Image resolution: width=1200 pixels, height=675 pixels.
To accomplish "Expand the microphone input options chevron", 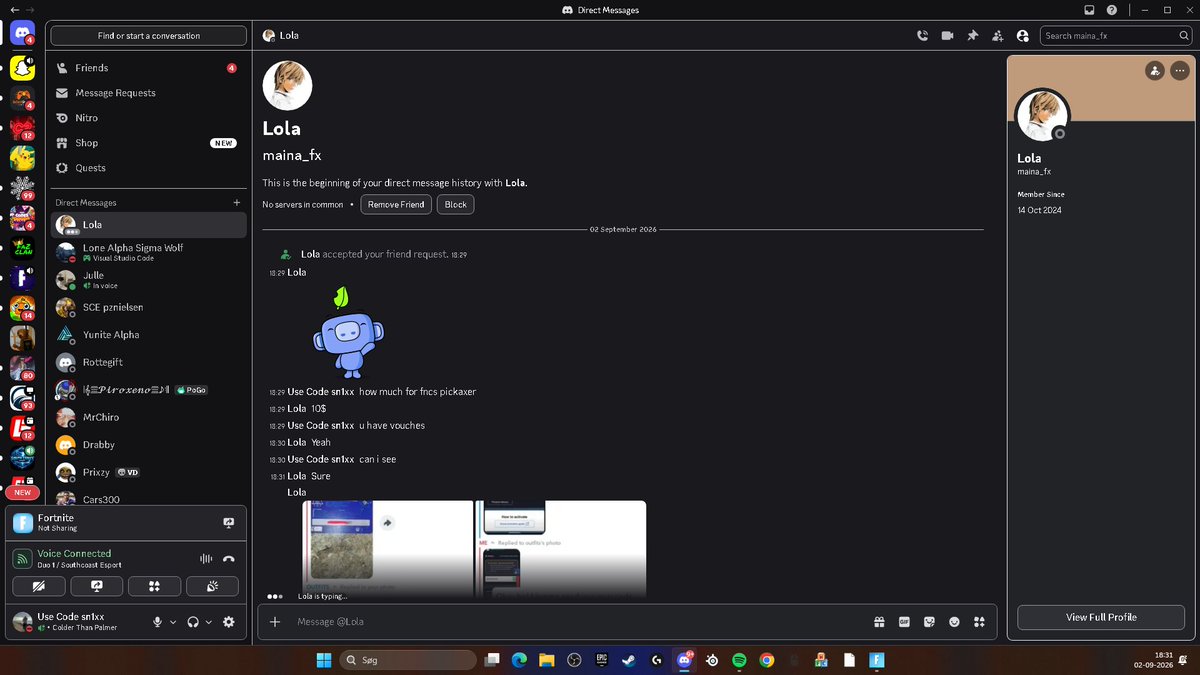I will click(173, 622).
